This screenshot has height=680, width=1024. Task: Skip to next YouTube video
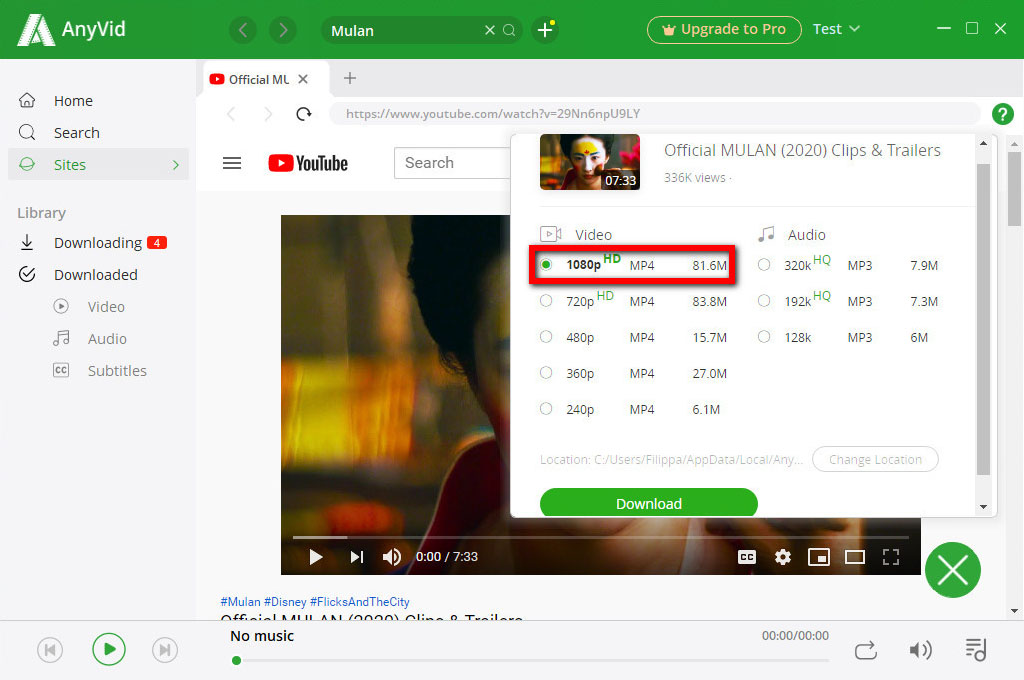[357, 557]
